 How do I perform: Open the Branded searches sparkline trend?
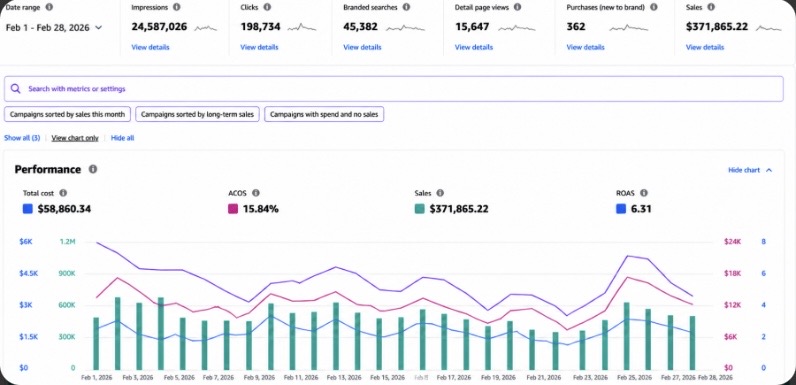405,27
